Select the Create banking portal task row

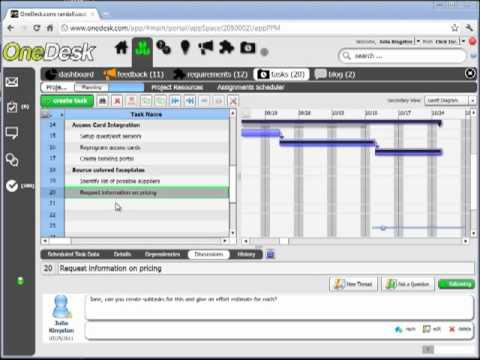pos(147,158)
